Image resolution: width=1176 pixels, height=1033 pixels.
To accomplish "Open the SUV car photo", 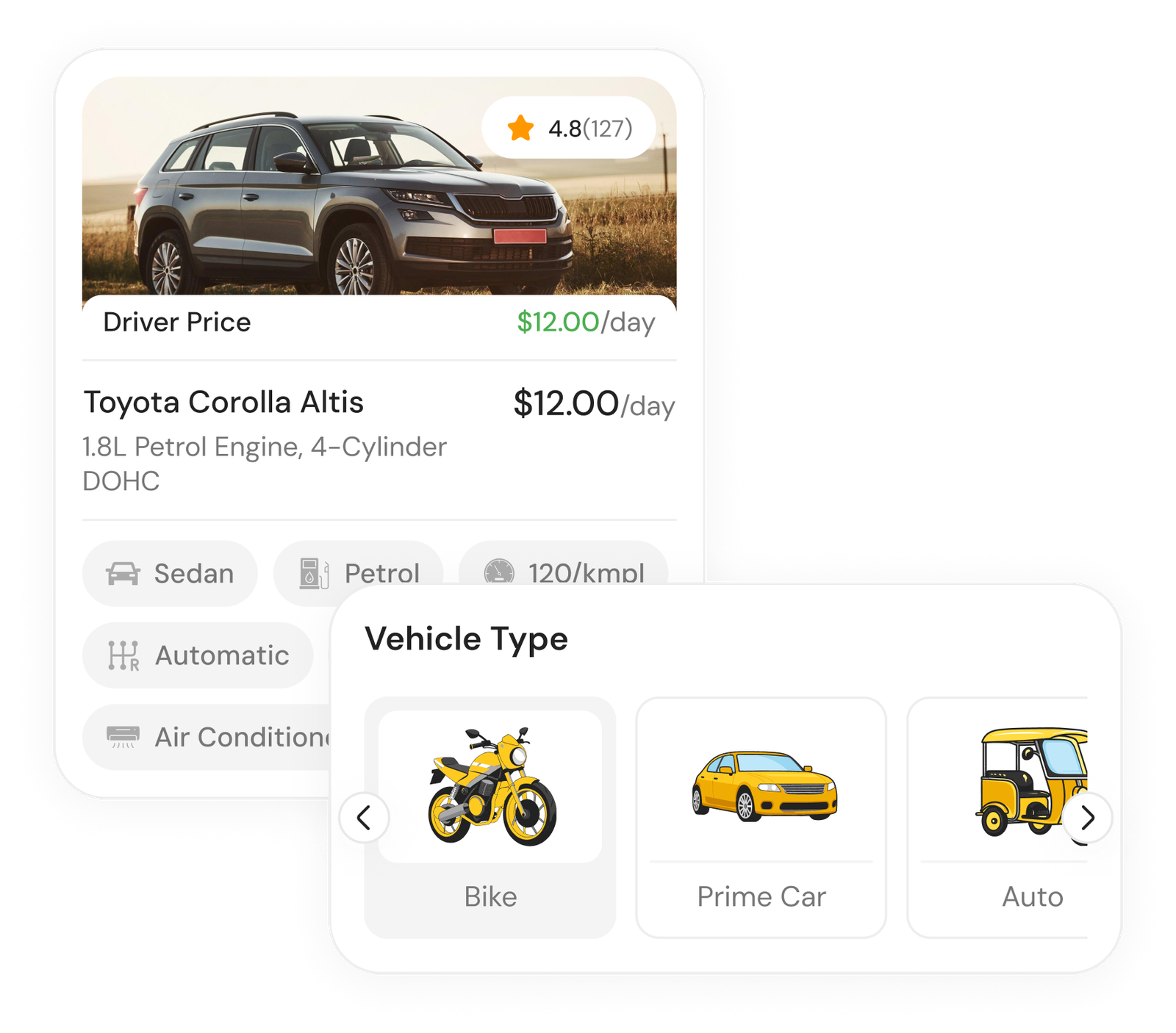I will tap(379, 186).
